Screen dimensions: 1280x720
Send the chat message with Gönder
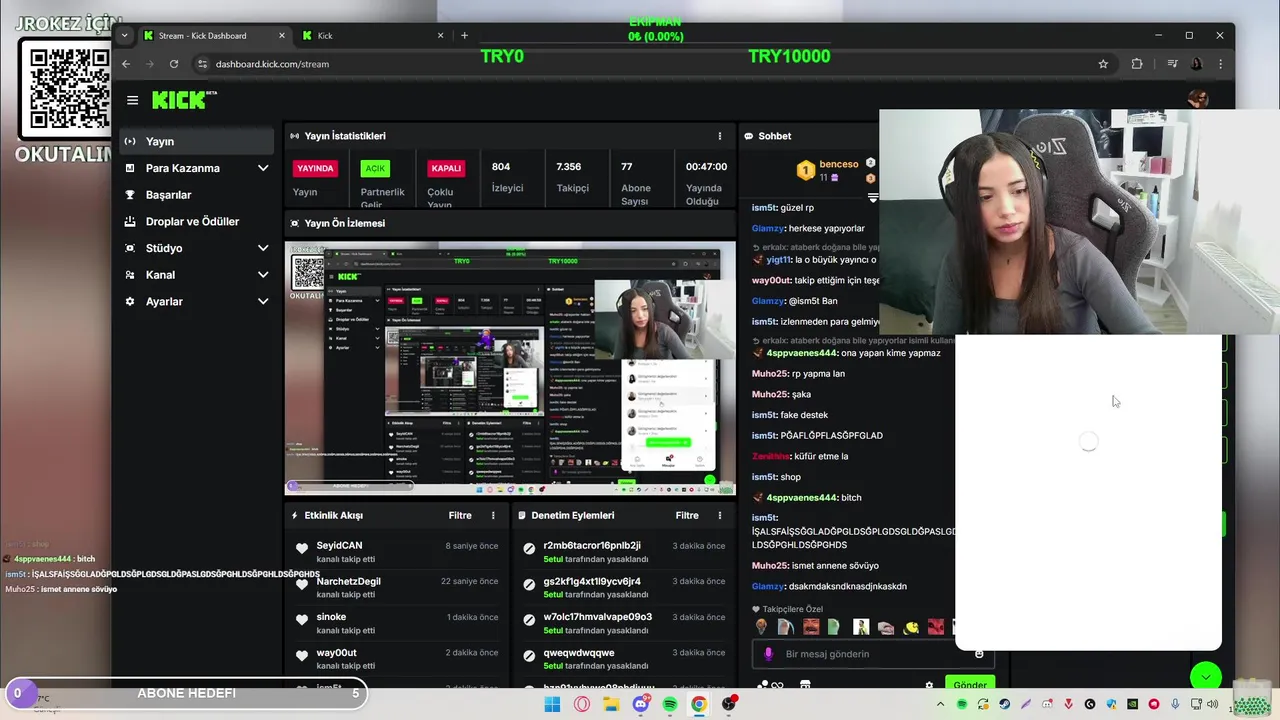point(969,685)
